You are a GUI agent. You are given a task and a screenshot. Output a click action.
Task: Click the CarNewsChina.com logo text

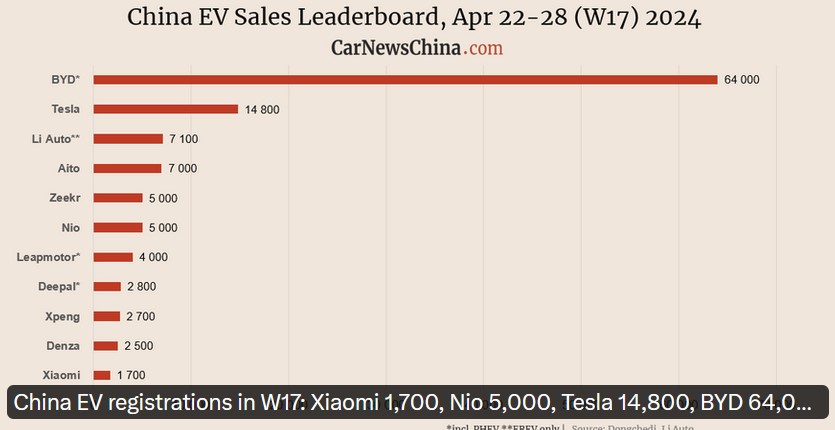pyautogui.click(x=416, y=47)
